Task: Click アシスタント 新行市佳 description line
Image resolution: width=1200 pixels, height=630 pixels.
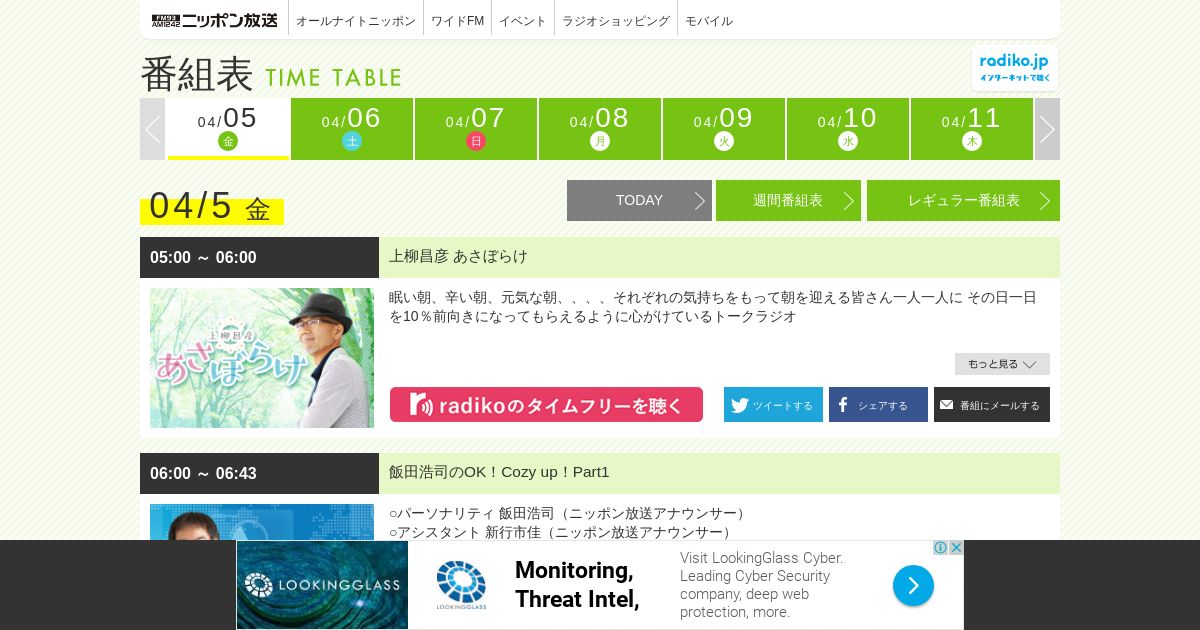Action: [562, 532]
